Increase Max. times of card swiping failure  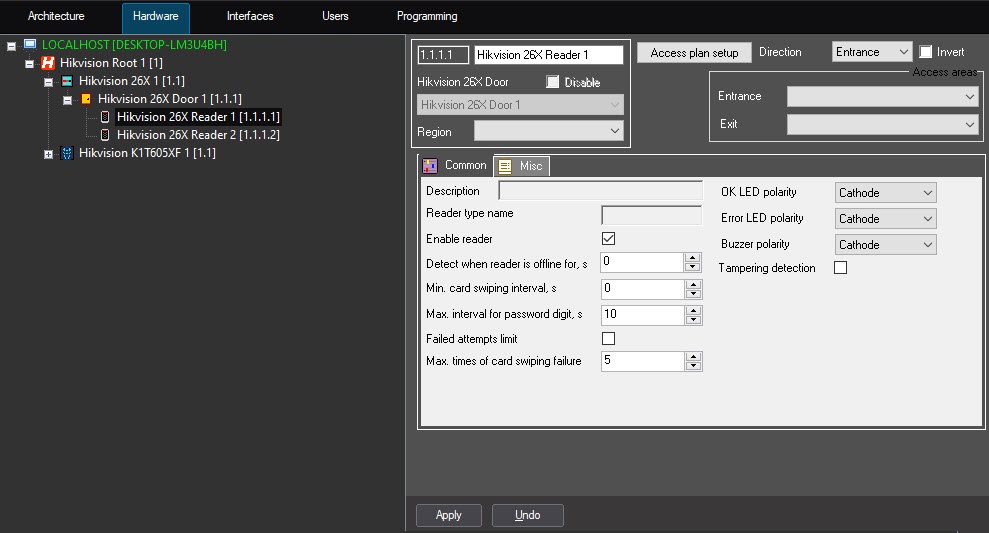692,356
